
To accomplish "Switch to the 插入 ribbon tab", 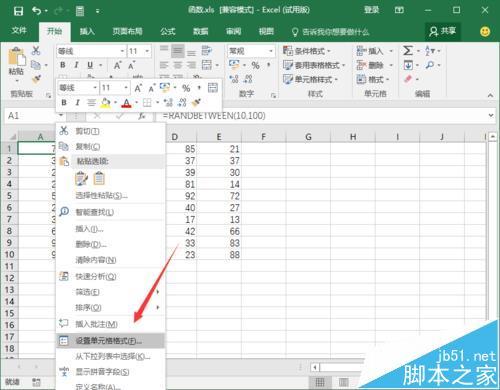I will pos(87,32).
